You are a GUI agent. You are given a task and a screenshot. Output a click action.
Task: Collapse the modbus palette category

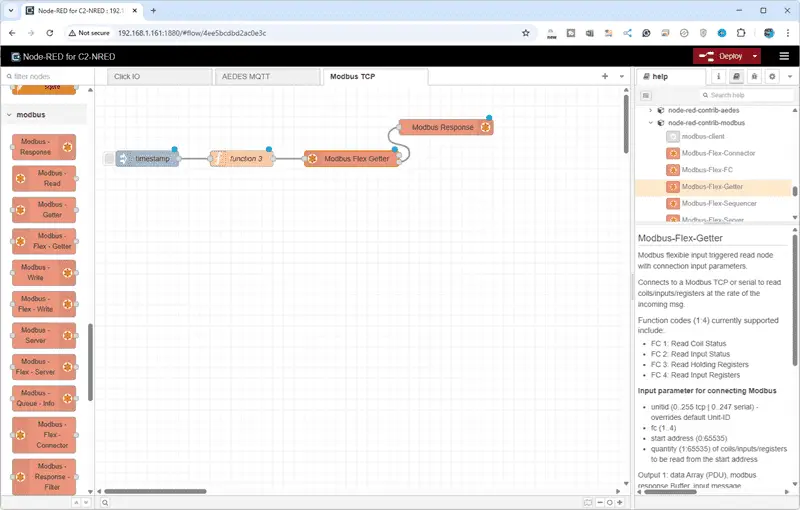click(44, 115)
